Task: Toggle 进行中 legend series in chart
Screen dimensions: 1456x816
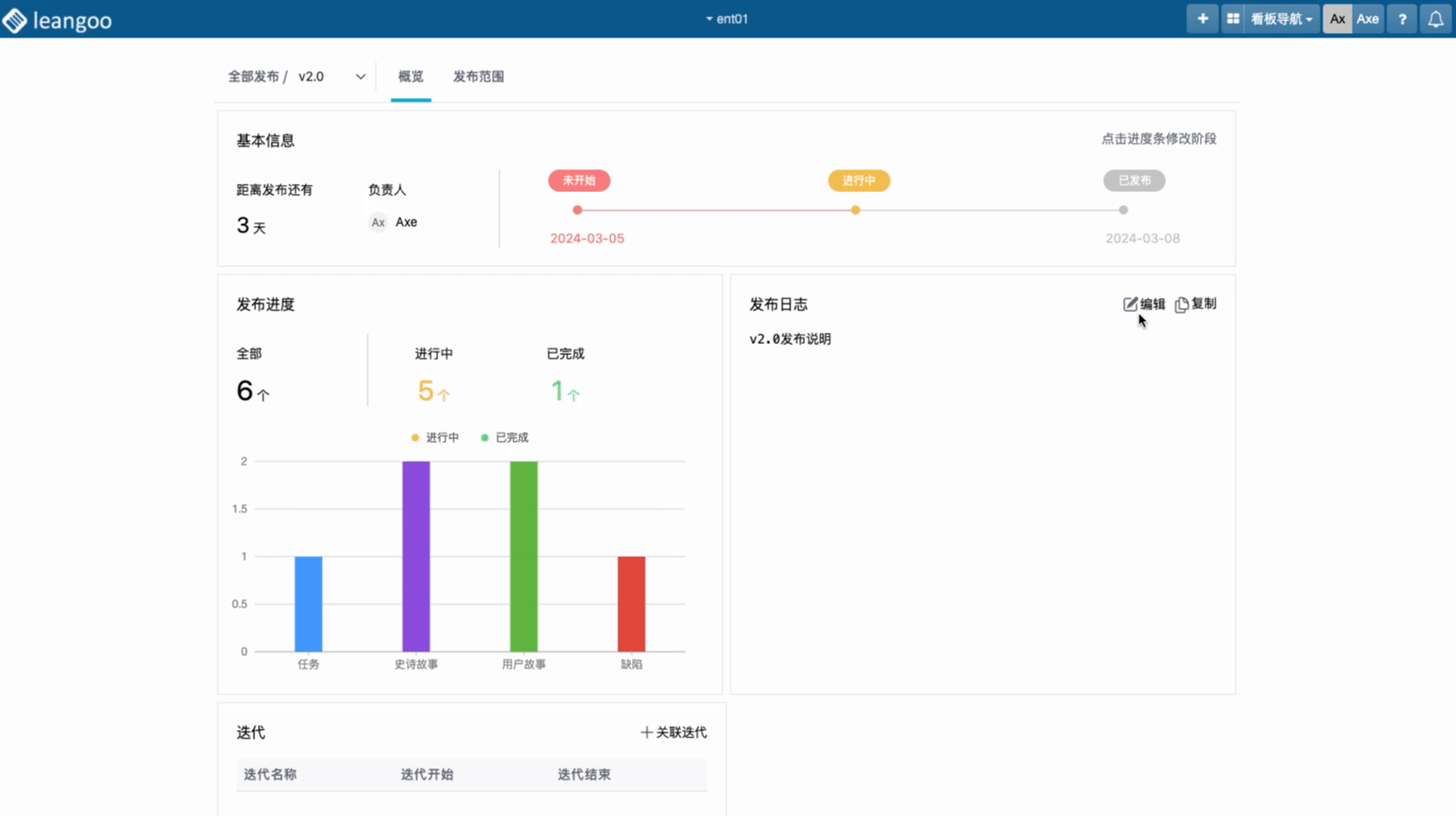Action: (x=435, y=437)
